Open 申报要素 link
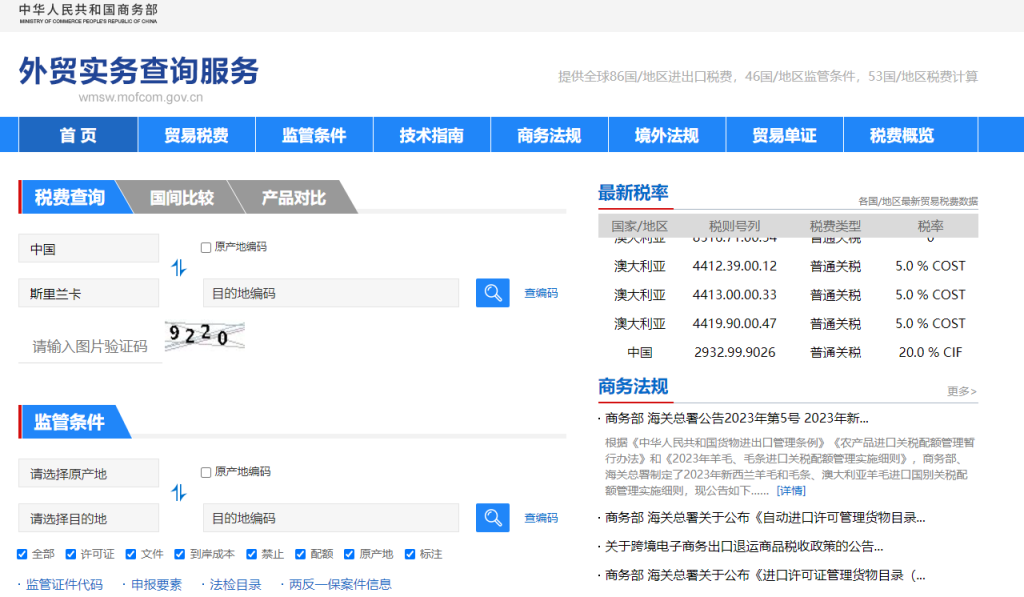 (156, 585)
